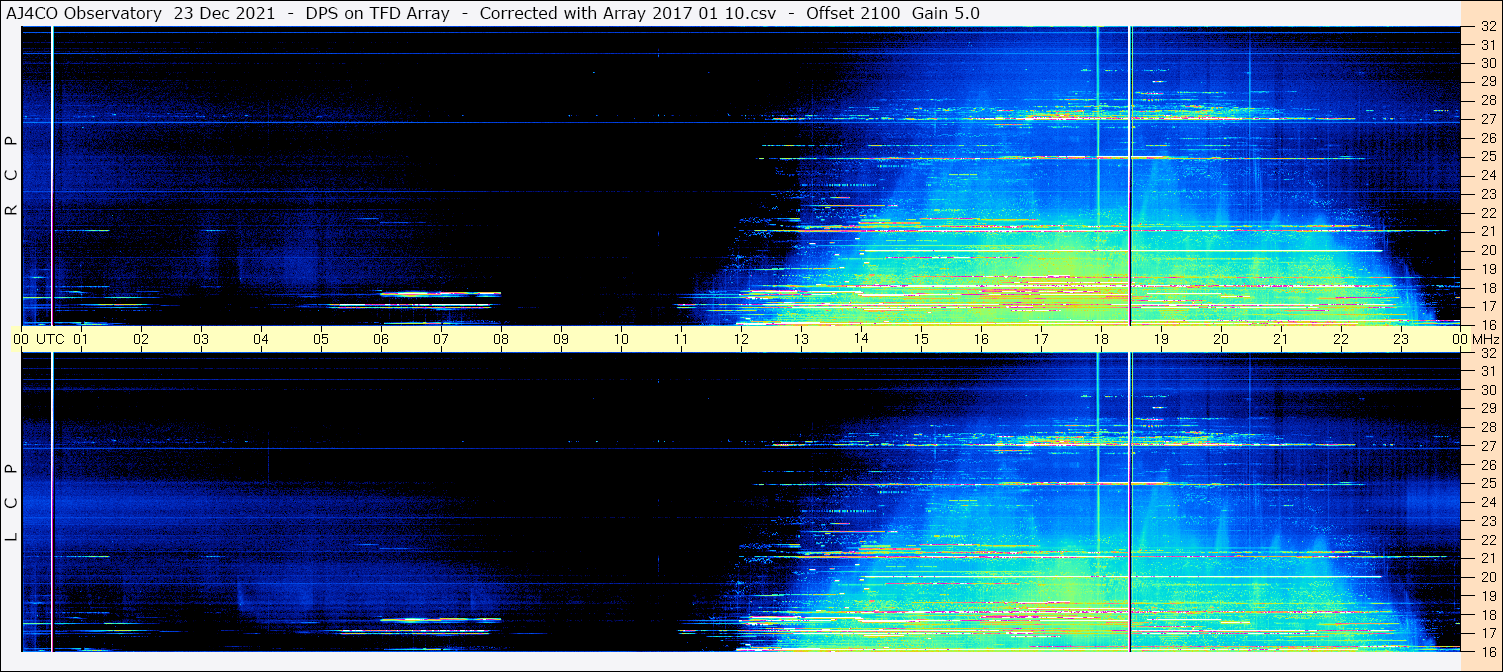Click the cyan vertical line at 18 UTC in RCP

(1098, 150)
